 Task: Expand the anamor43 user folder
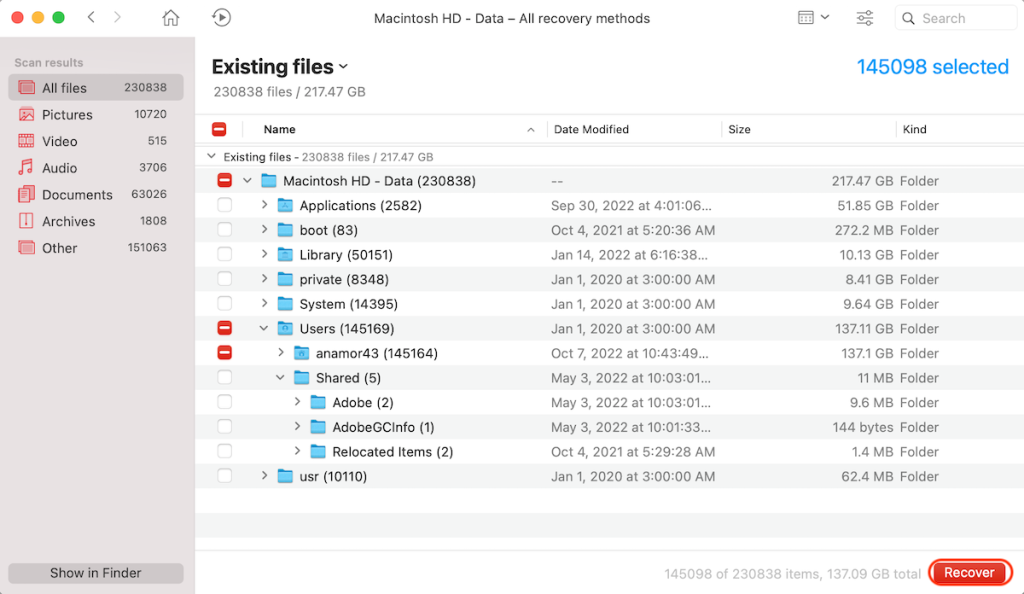coord(281,352)
